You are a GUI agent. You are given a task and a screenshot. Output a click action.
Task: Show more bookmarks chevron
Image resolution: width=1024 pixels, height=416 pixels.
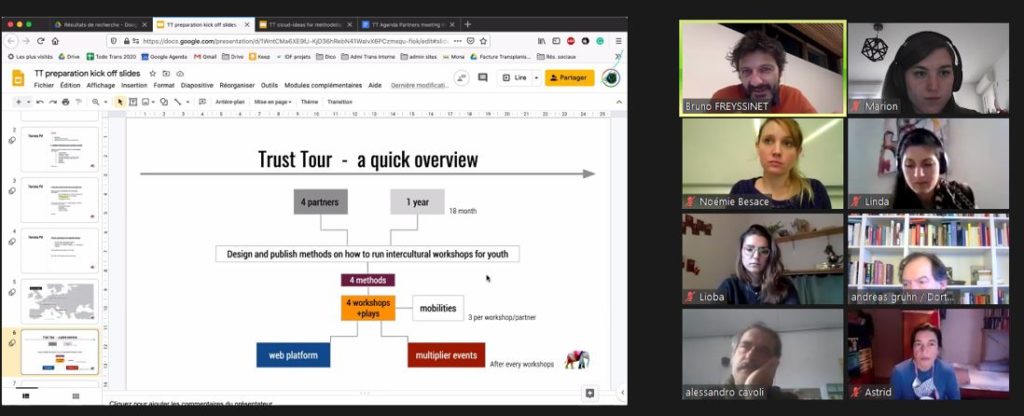[x=618, y=57]
